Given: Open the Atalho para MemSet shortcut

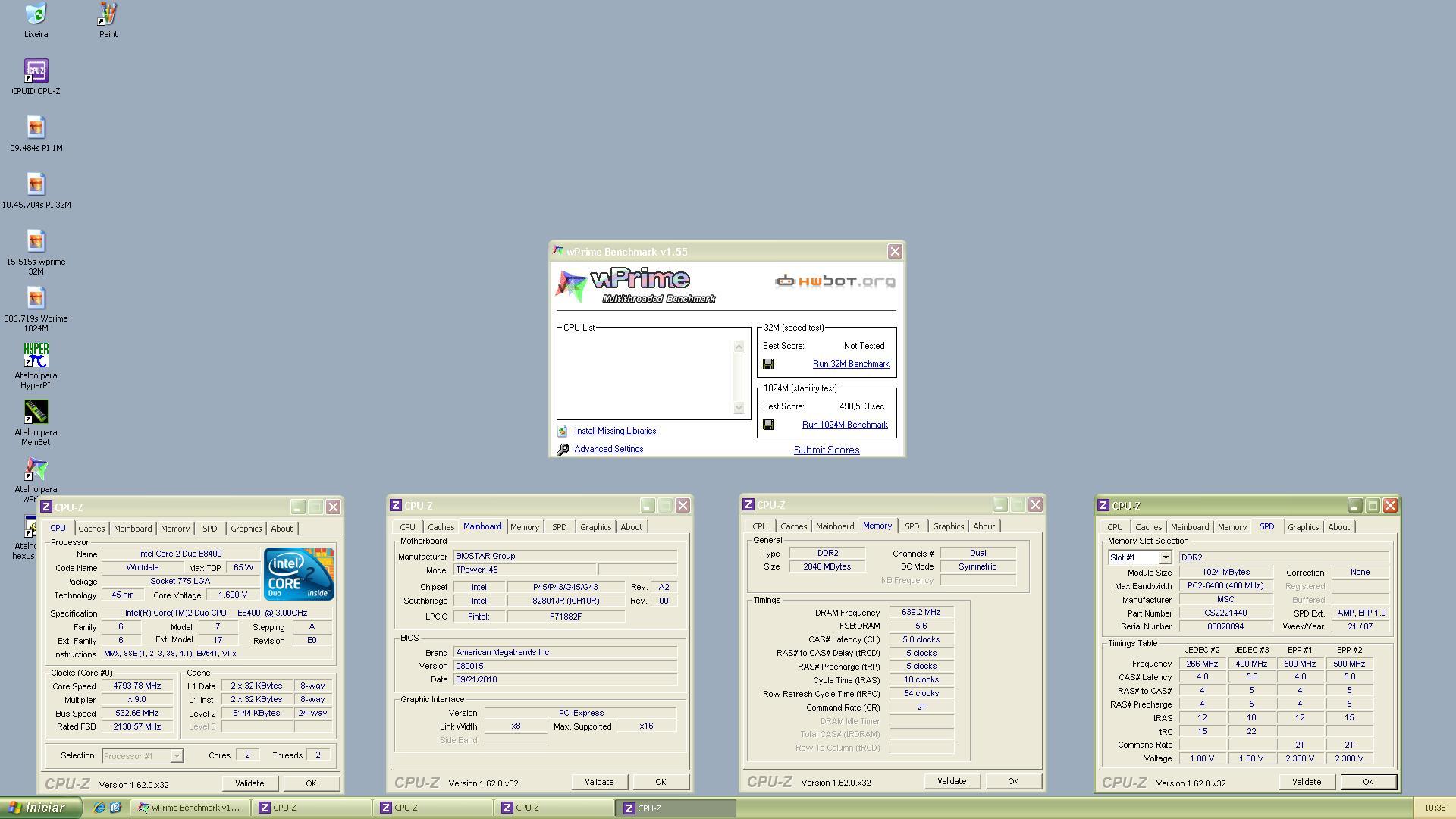Looking at the screenshot, I should click(36, 412).
